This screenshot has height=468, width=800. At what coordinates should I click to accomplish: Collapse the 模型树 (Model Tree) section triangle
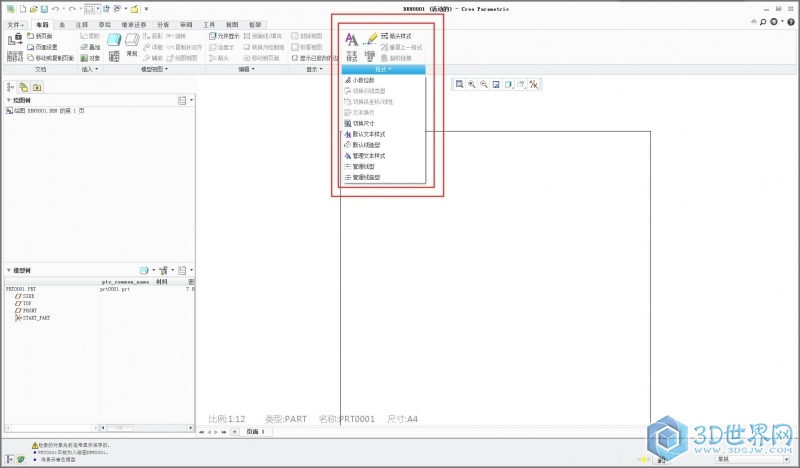pos(9,270)
